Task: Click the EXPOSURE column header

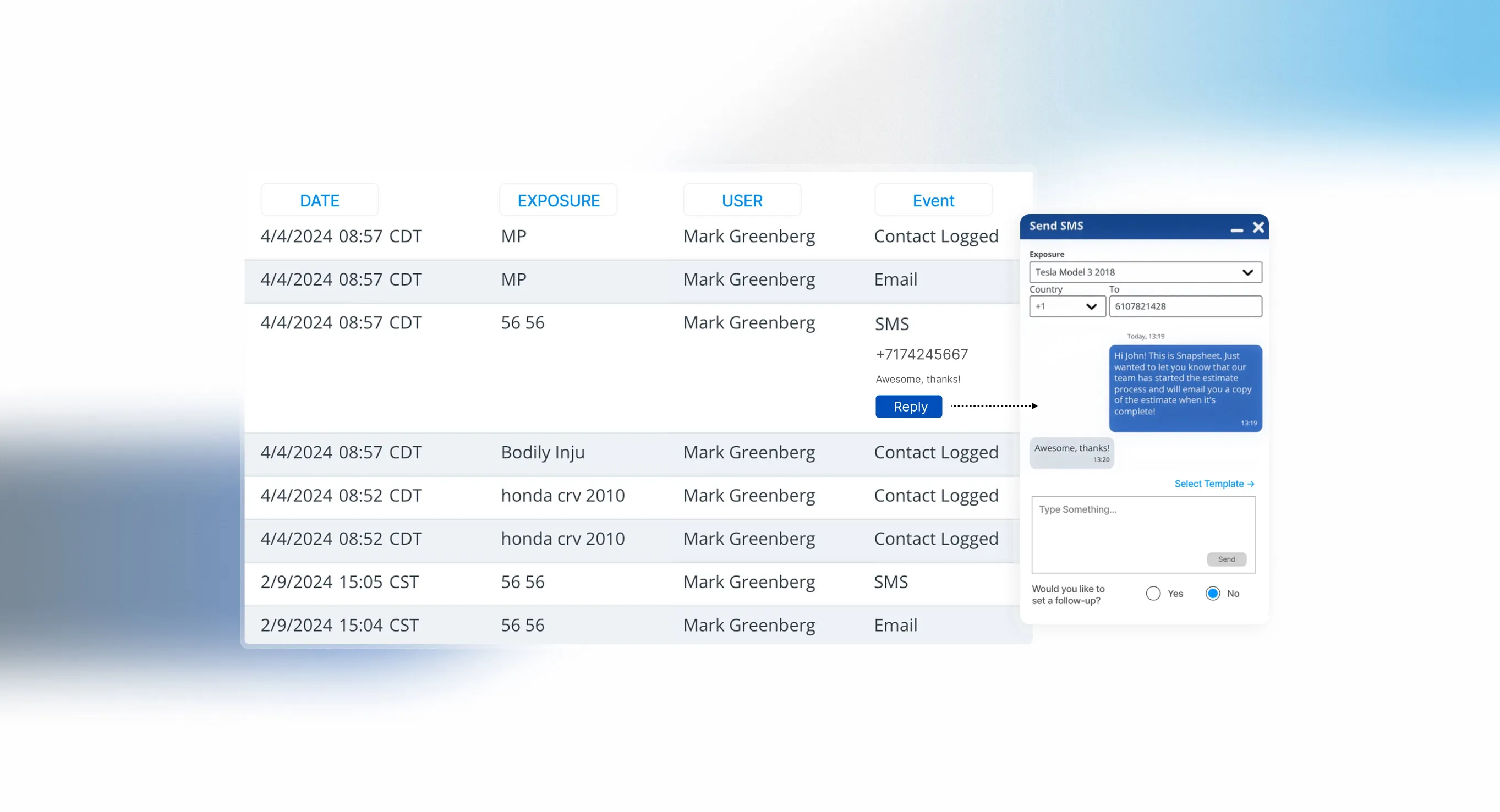Action: pyautogui.click(x=558, y=200)
